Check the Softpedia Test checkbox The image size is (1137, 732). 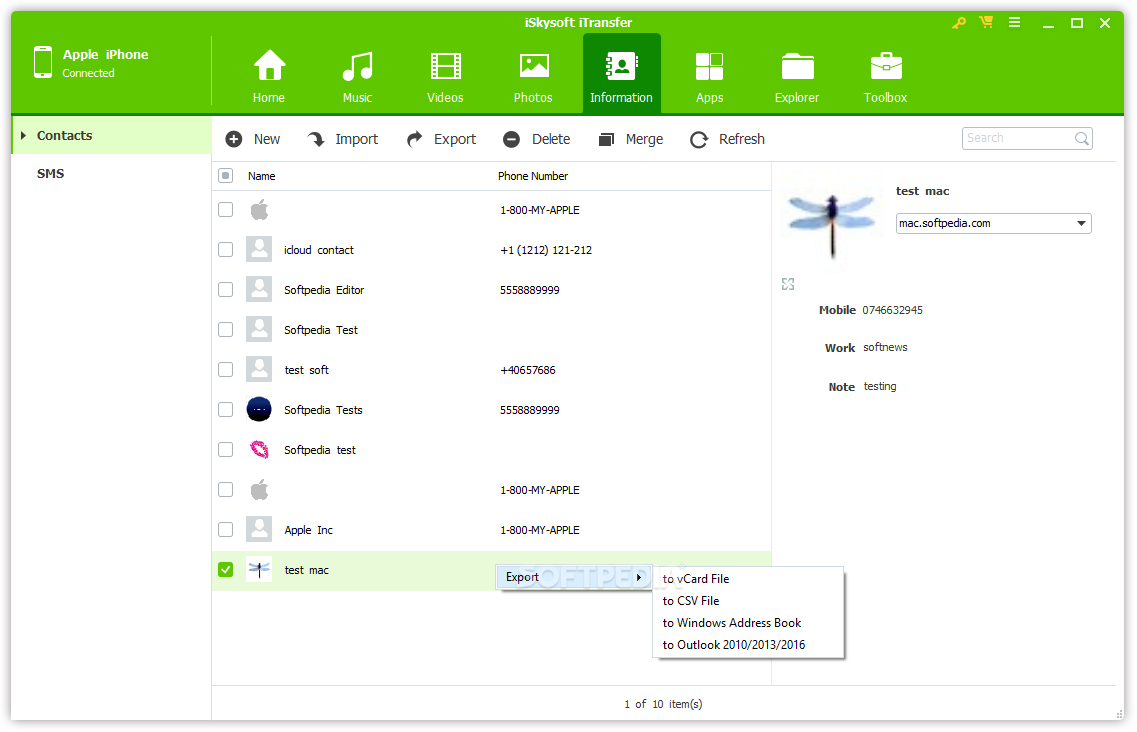[226, 329]
